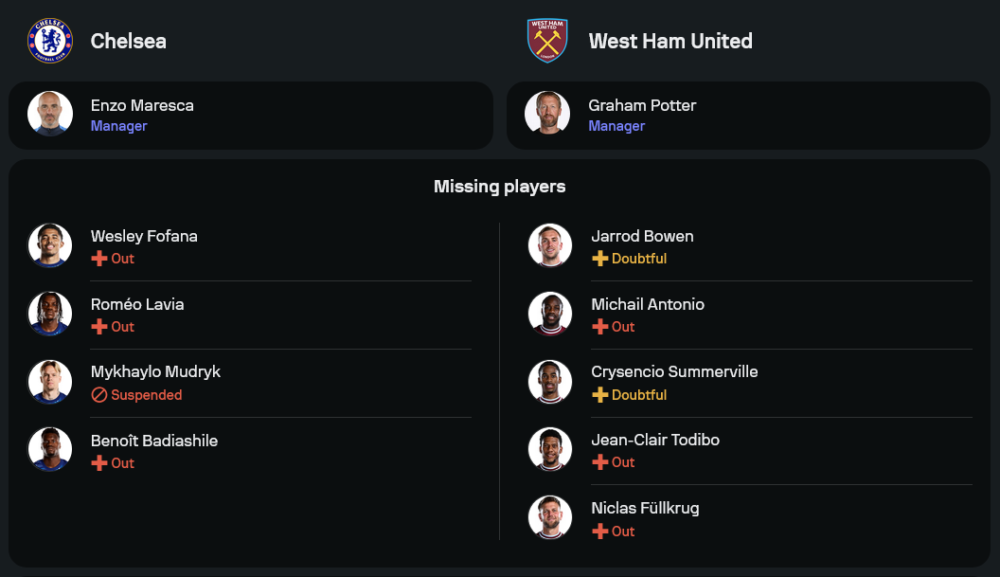Screen dimensions: 1000x577
Task: Open Graham Potter's manager photo
Action: [x=547, y=114]
